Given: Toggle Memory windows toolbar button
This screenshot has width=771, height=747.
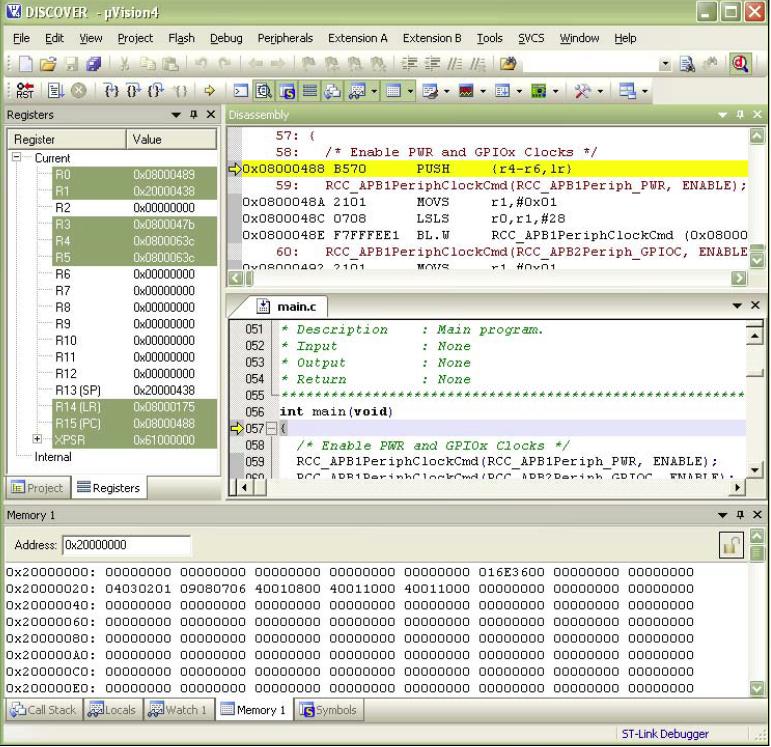Looking at the screenshot, I should click(x=394, y=91).
